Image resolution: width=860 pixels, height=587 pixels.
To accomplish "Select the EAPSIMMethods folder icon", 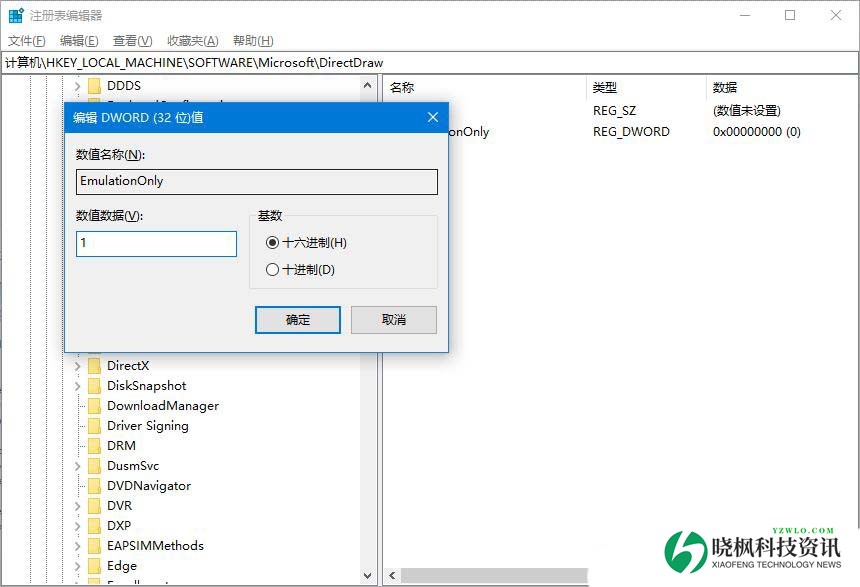I will pos(94,546).
